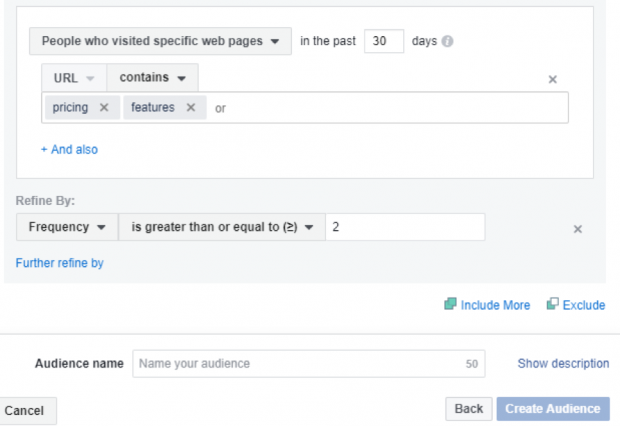The height and width of the screenshot is (426, 620).
Task: Delete the URL contains rule row
Action: tap(553, 79)
